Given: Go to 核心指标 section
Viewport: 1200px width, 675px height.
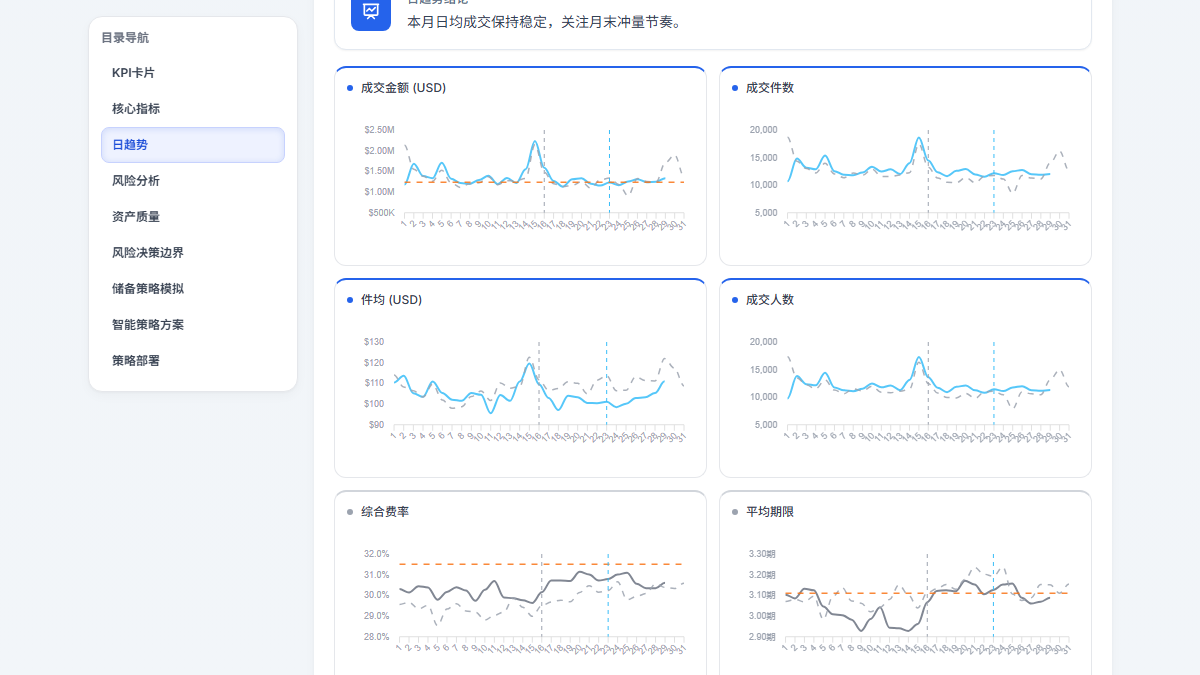Looking at the screenshot, I should (x=193, y=109).
